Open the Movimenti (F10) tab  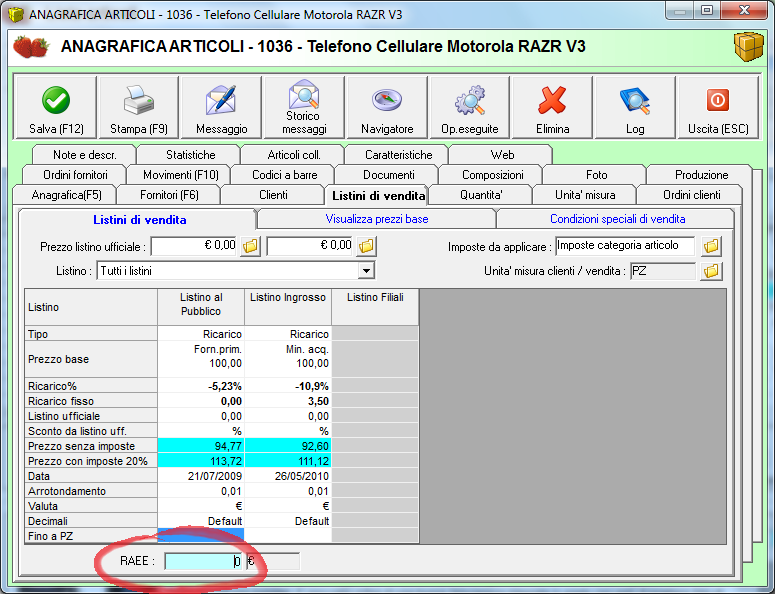180,175
